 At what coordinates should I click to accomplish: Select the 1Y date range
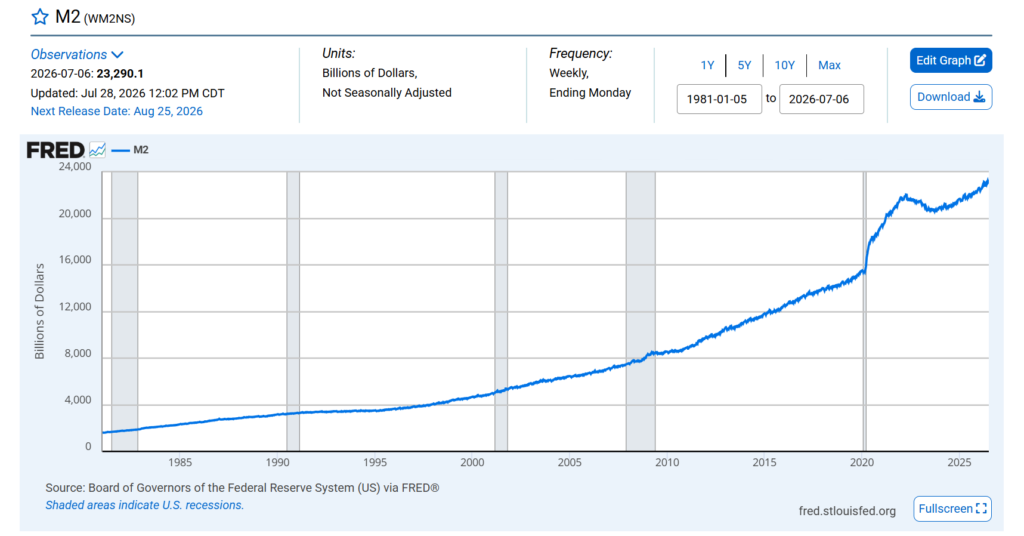coord(707,65)
